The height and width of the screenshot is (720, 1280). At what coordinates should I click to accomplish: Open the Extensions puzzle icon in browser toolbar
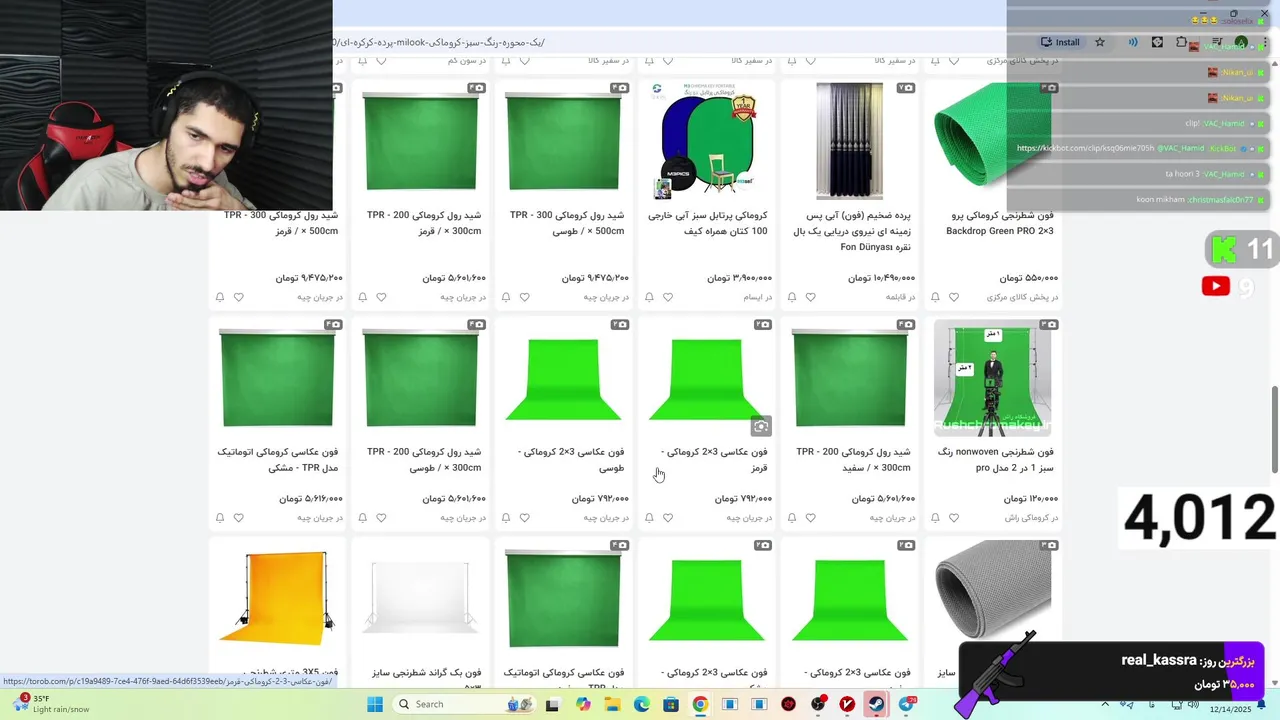(x=1182, y=42)
